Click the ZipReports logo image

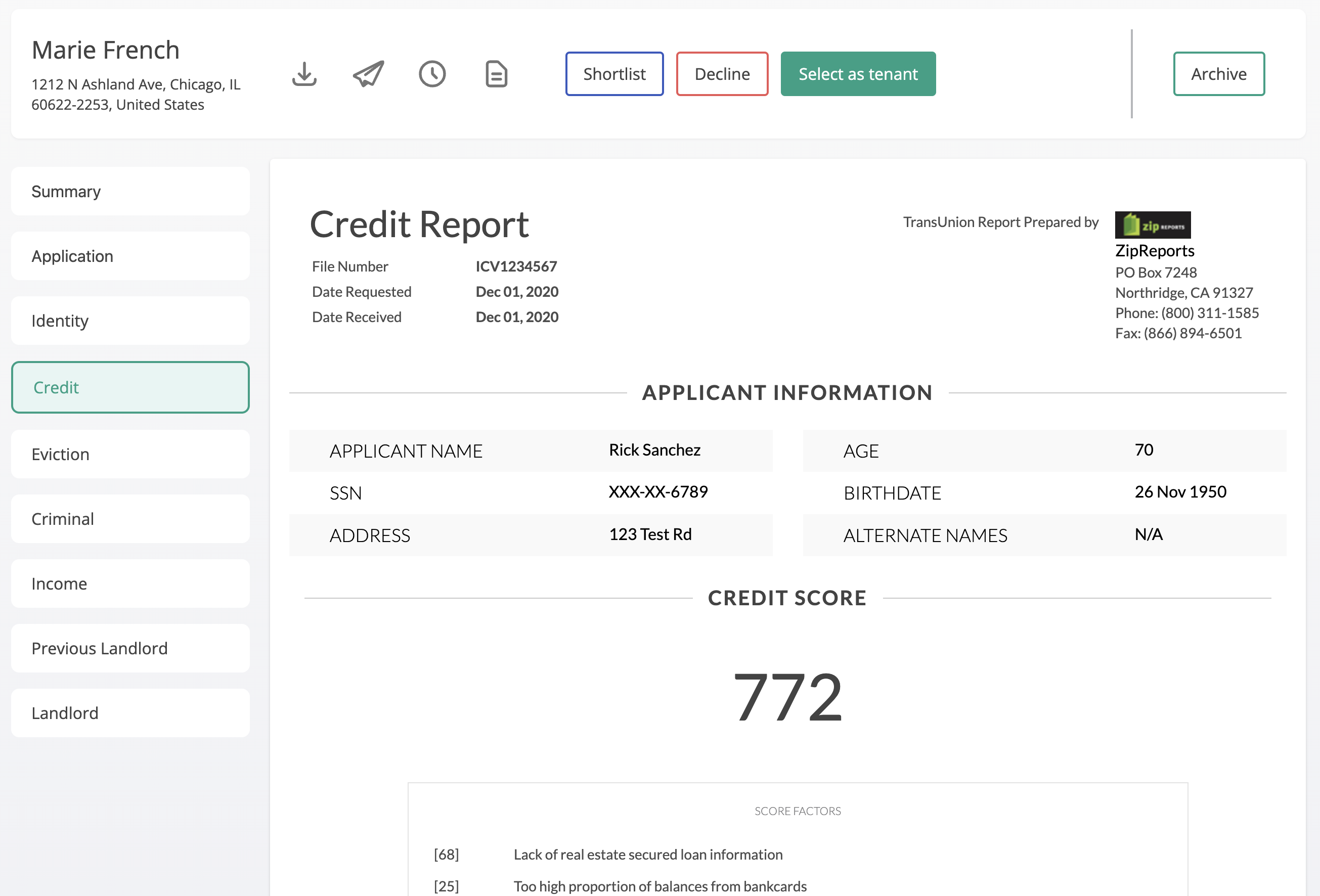point(1153,225)
